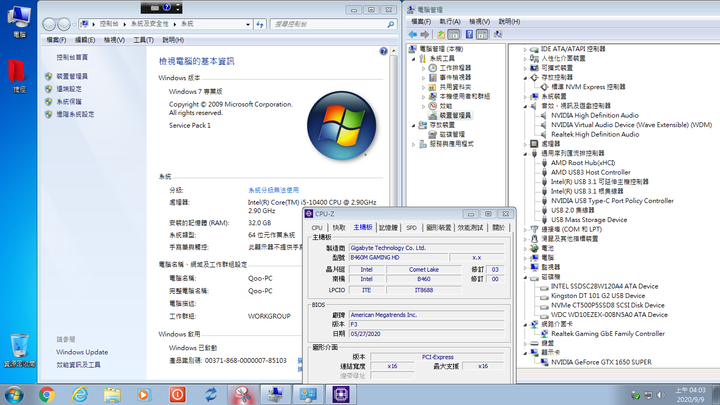Open the File menu in Computer Management
This screenshot has width=720, height=405.
(x=421, y=22)
